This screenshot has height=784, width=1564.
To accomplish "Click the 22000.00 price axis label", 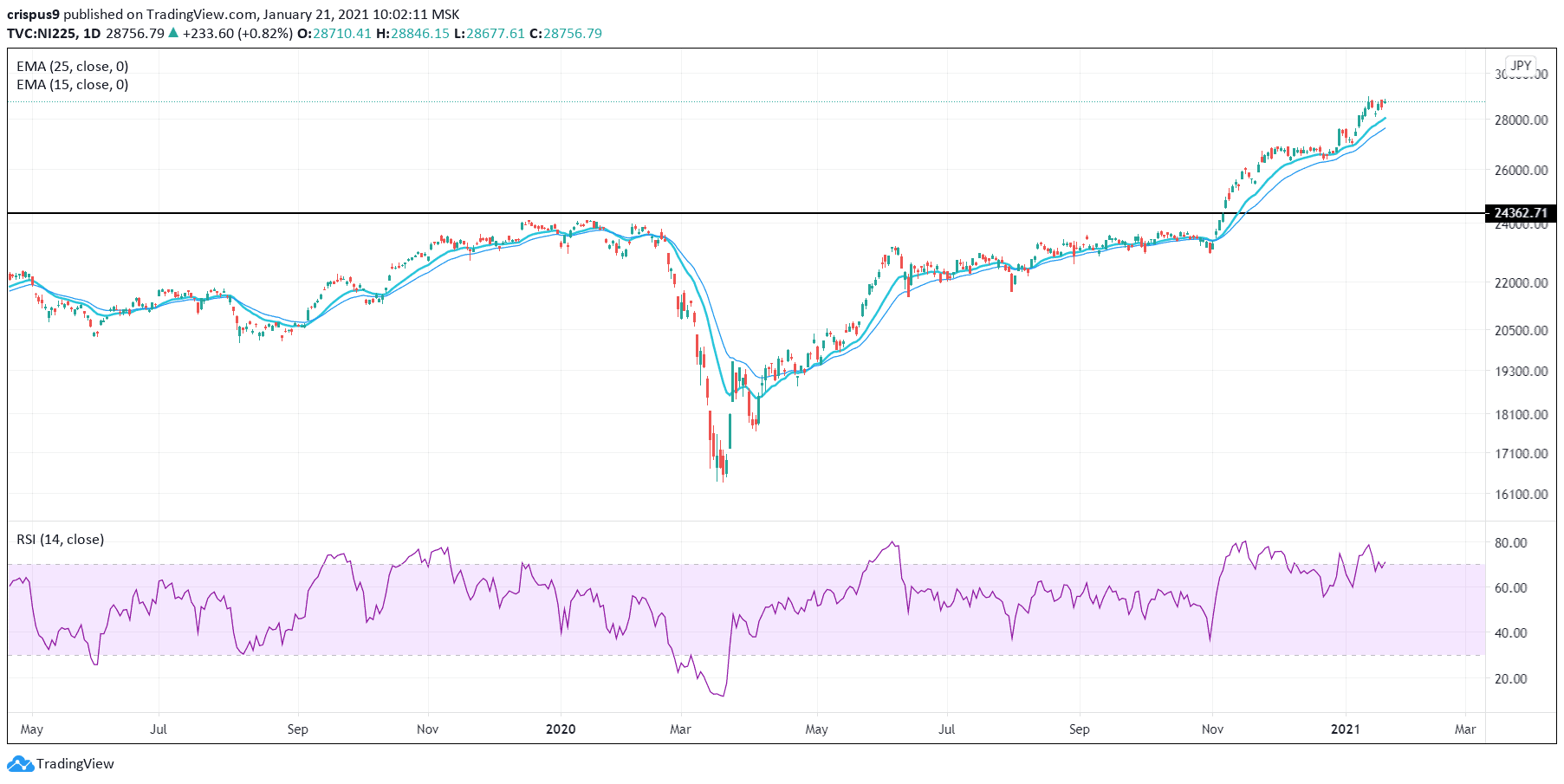I will coord(1522,282).
